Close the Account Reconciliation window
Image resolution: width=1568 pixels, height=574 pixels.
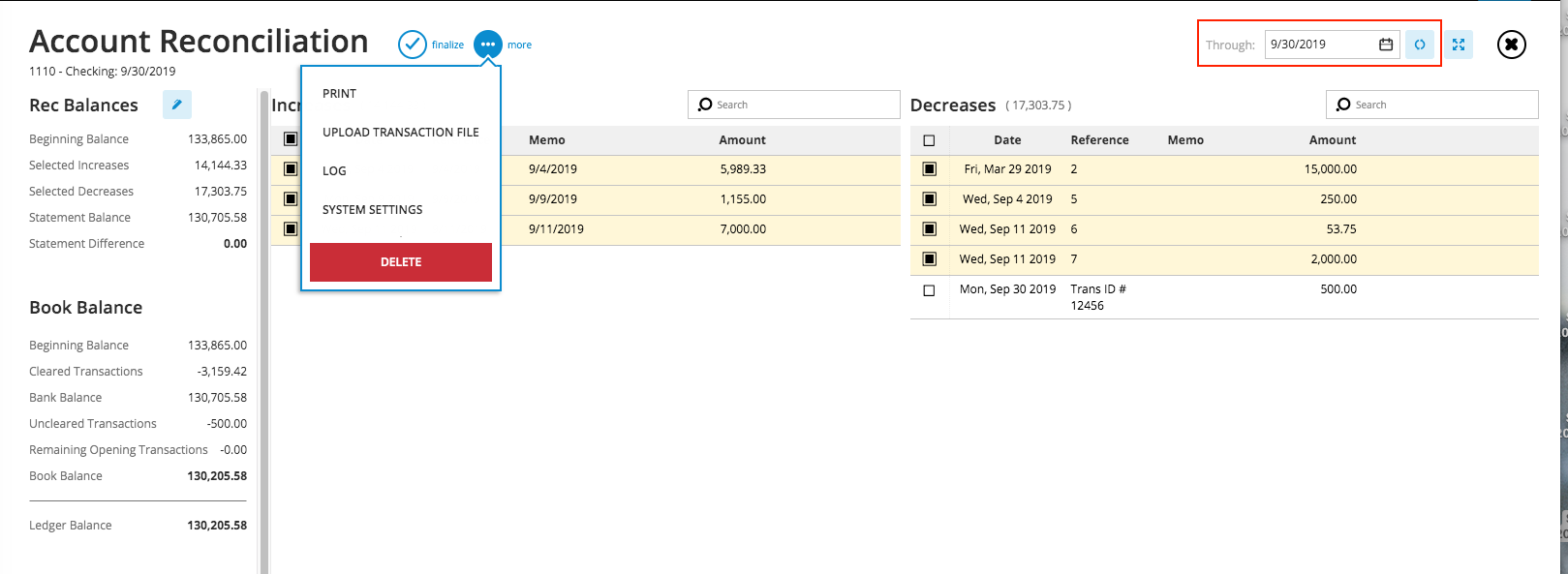click(x=1512, y=45)
